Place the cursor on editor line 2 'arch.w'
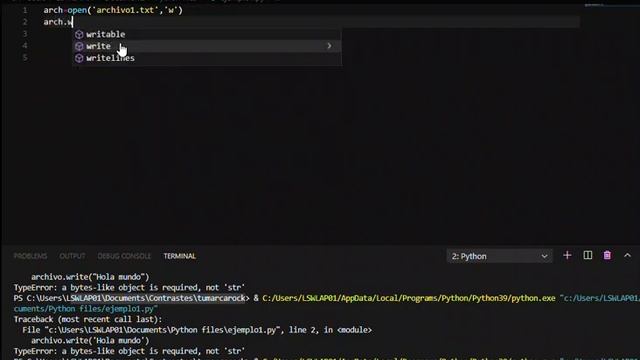This screenshot has height=360, width=640. (58, 22)
